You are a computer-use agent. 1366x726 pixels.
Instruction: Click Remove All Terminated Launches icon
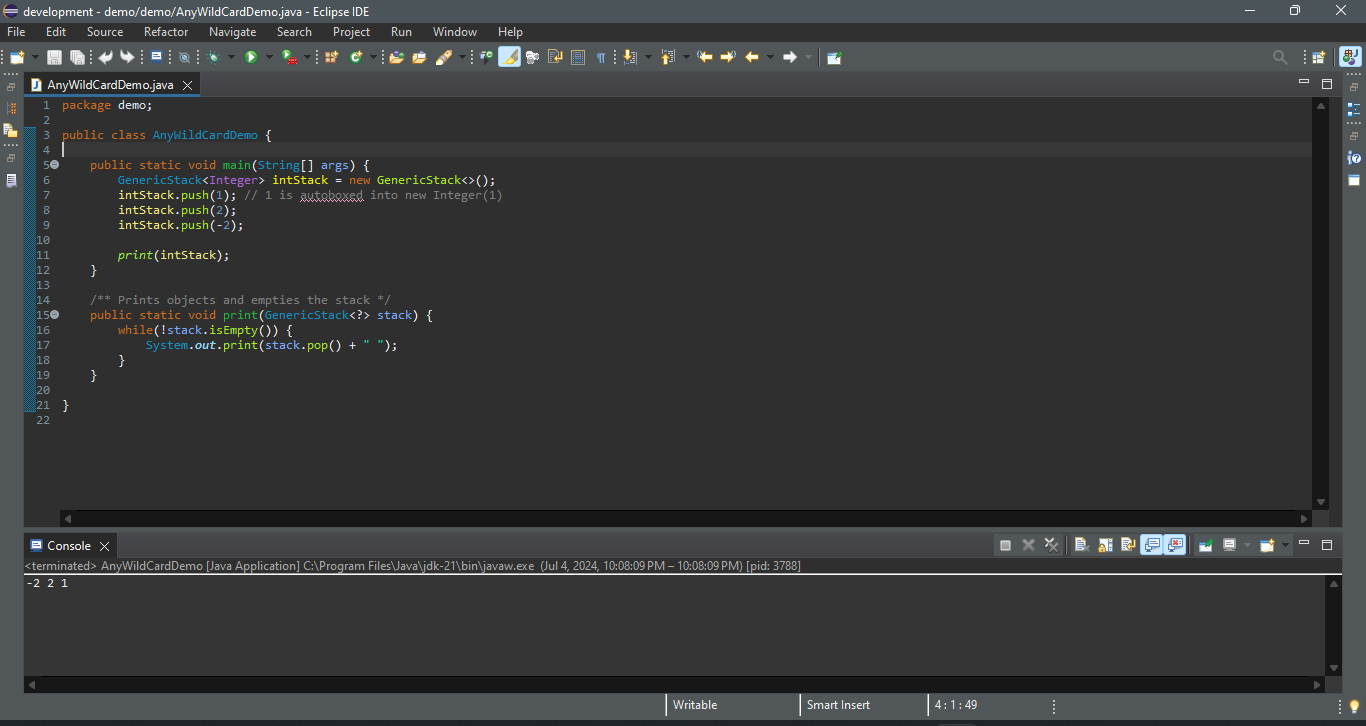[1051, 545]
